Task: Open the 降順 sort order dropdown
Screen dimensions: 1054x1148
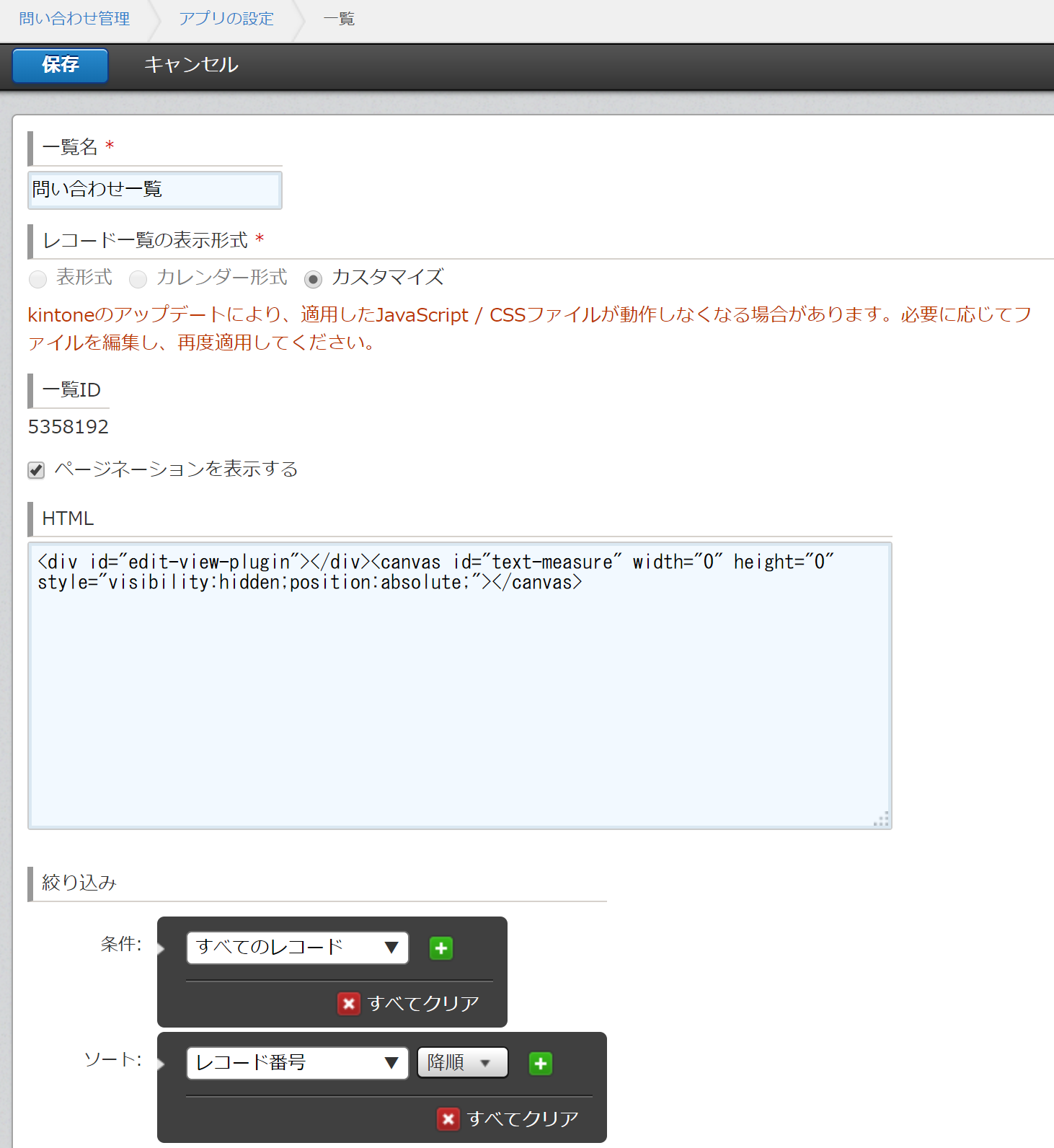Action: pyautogui.click(x=462, y=1063)
